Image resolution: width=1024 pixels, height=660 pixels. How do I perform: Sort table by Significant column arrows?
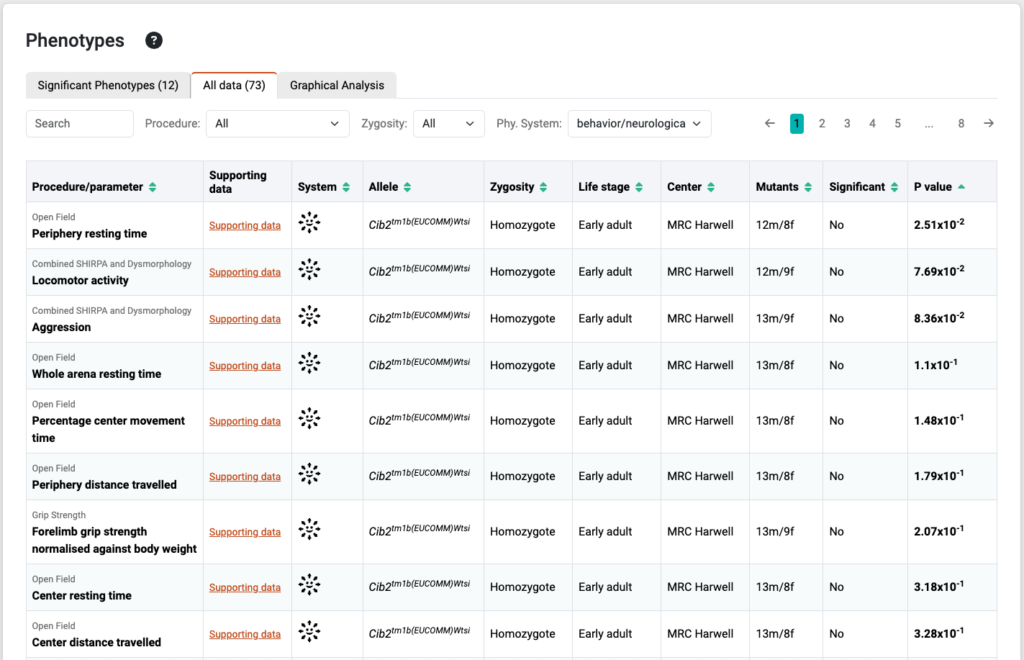coord(894,187)
